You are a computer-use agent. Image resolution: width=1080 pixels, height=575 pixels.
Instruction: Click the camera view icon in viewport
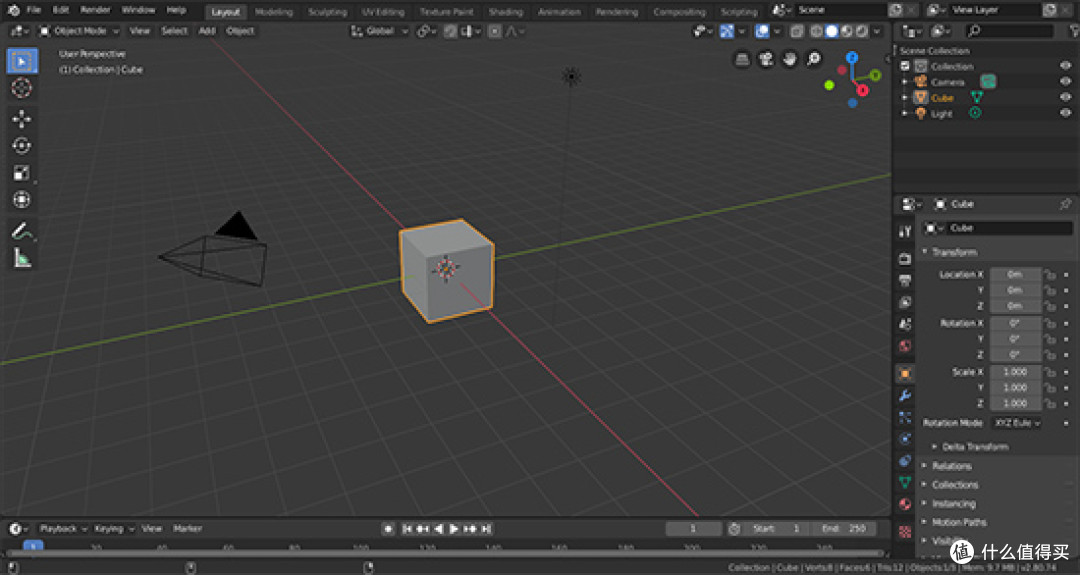pyautogui.click(x=766, y=59)
